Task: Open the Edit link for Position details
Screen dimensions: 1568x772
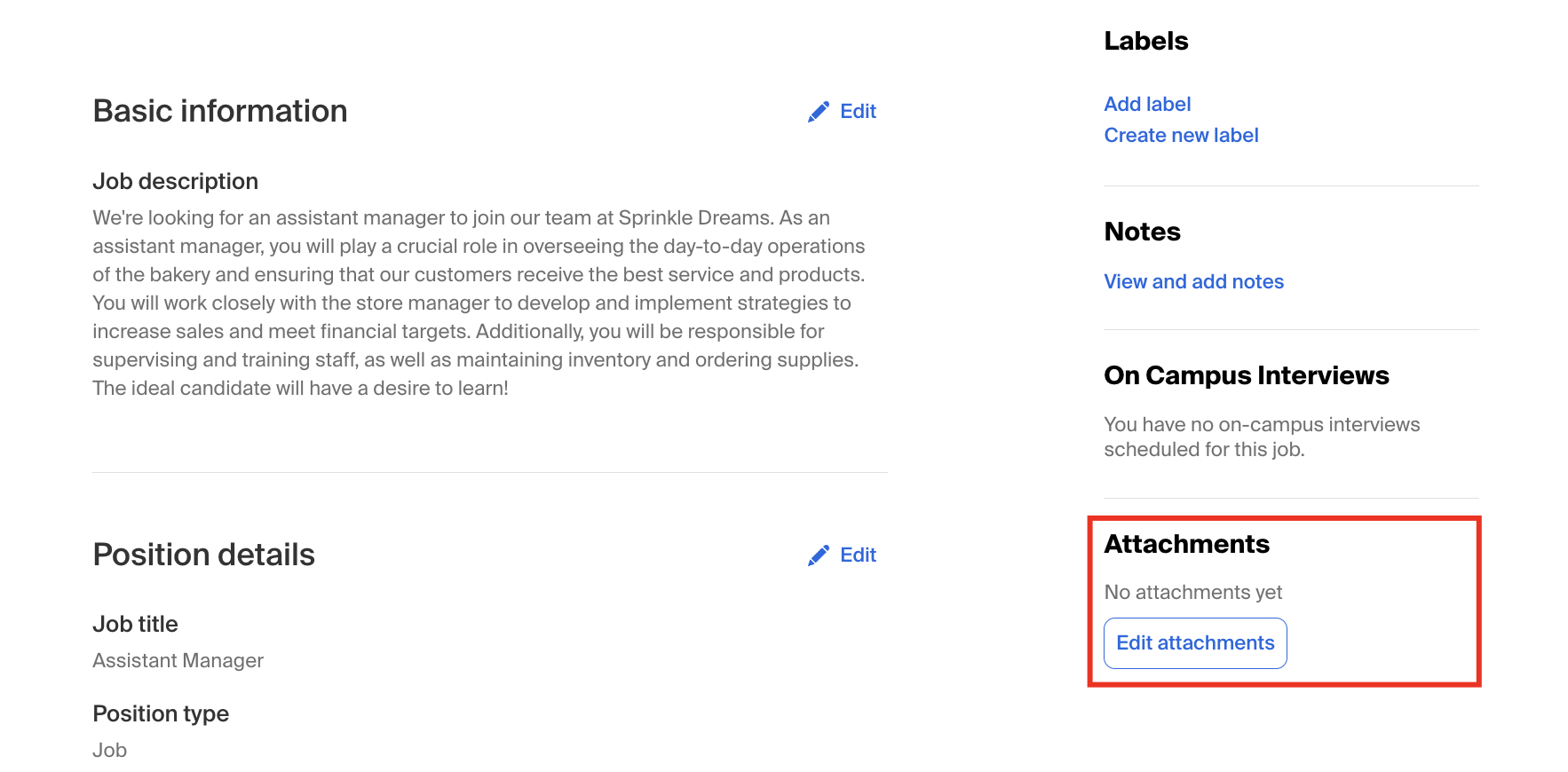Action: point(858,555)
